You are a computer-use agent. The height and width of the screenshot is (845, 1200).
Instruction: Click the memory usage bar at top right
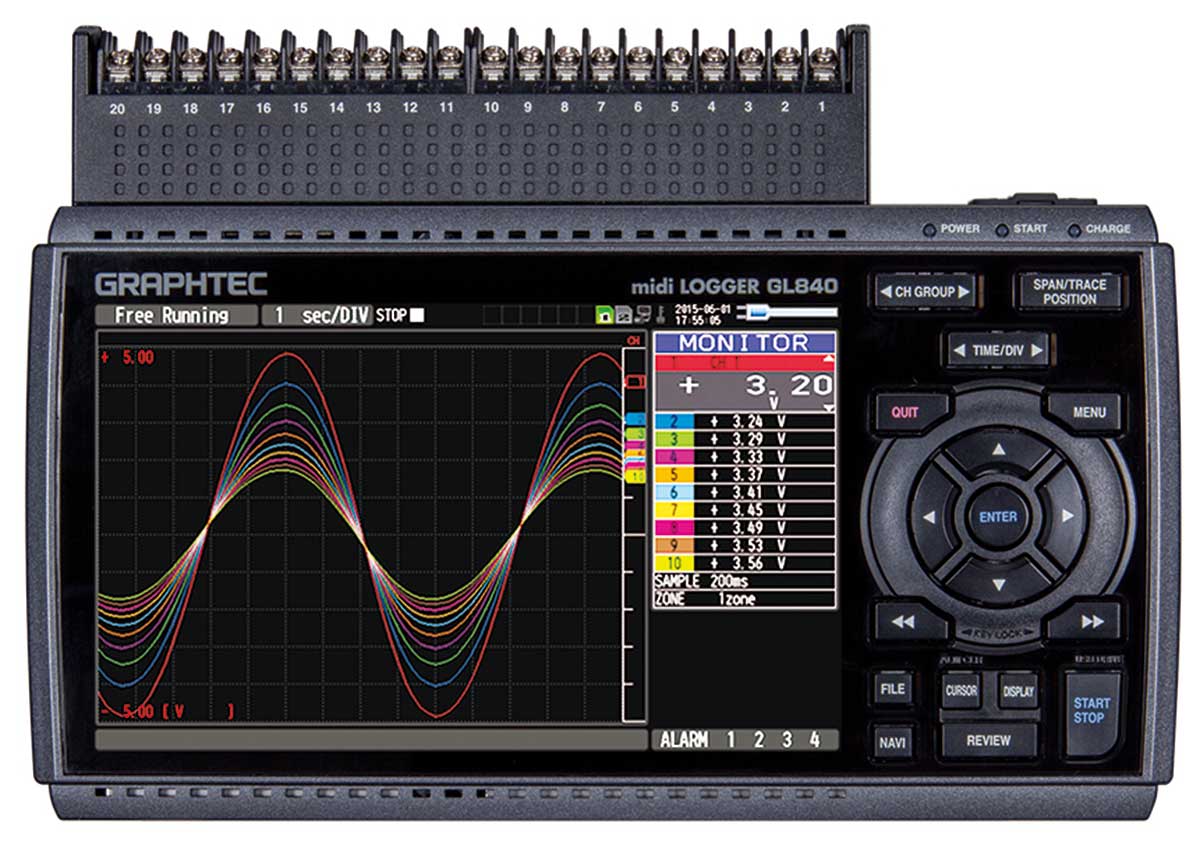pyautogui.click(x=786, y=313)
